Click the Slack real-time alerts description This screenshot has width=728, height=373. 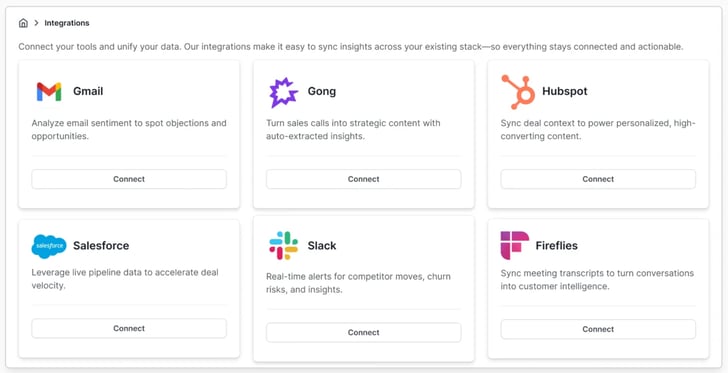click(358, 283)
